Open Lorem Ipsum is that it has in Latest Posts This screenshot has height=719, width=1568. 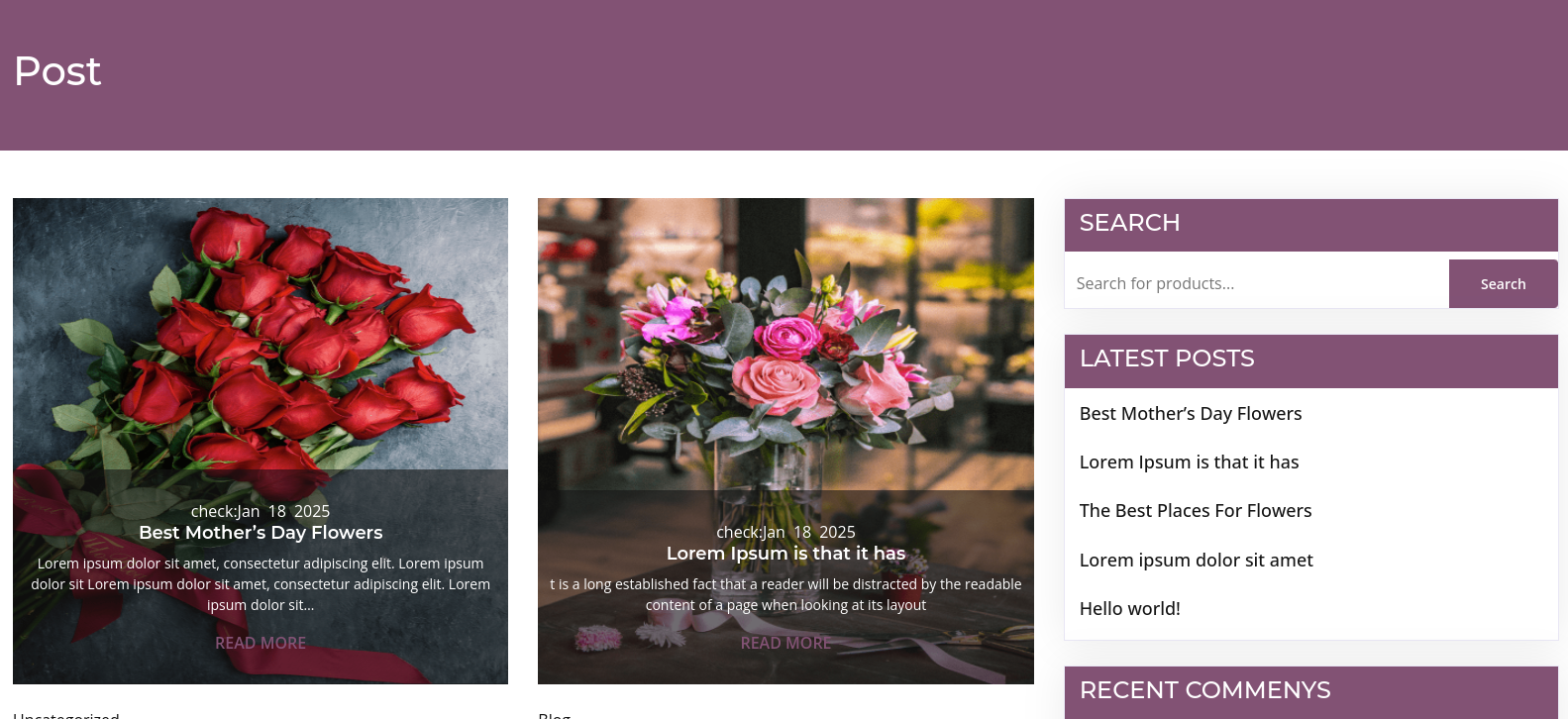coord(1189,462)
